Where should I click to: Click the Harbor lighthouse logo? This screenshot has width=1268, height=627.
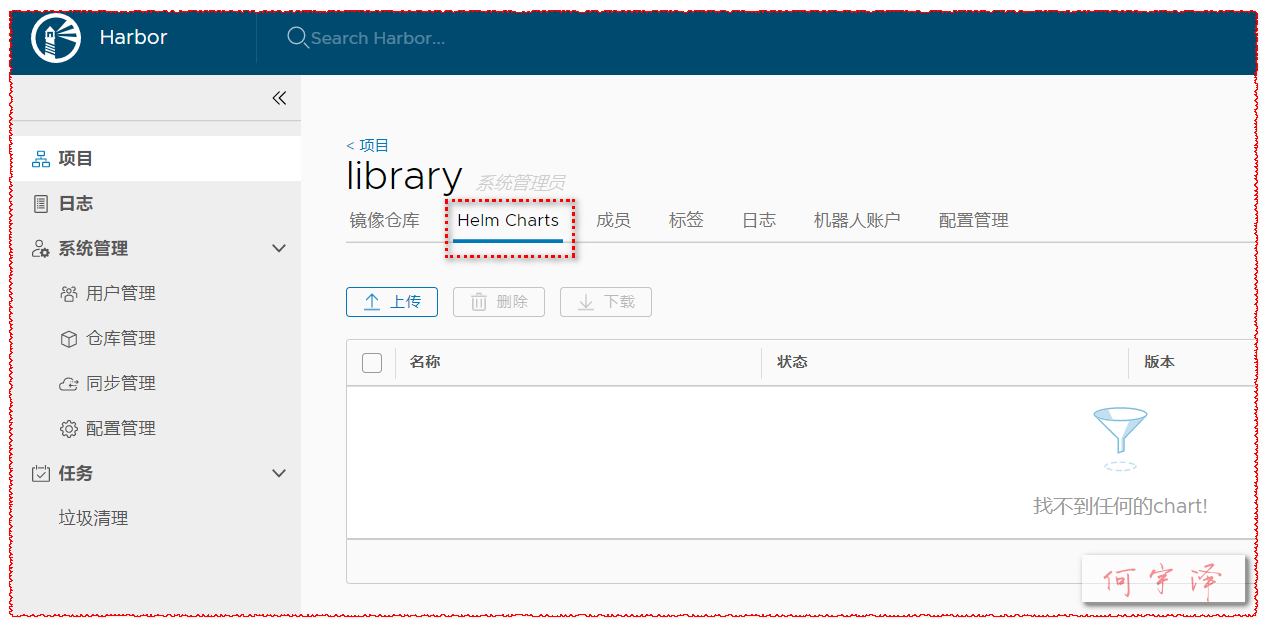(x=56, y=39)
